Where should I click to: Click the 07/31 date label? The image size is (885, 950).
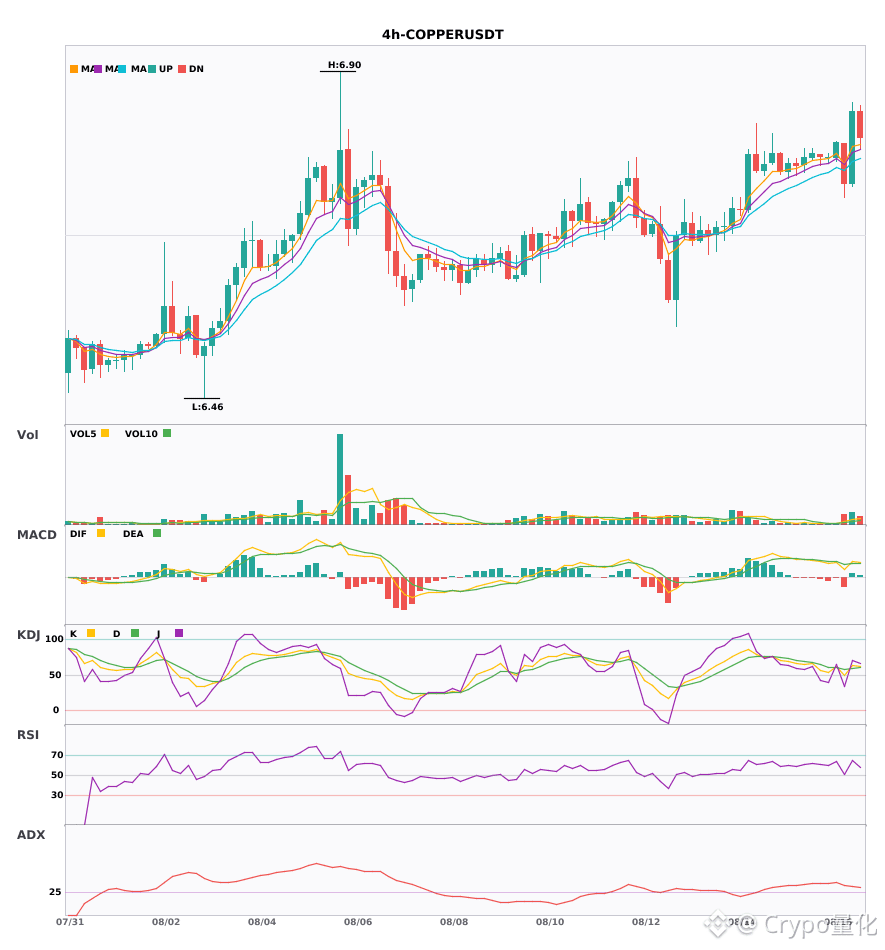click(70, 922)
